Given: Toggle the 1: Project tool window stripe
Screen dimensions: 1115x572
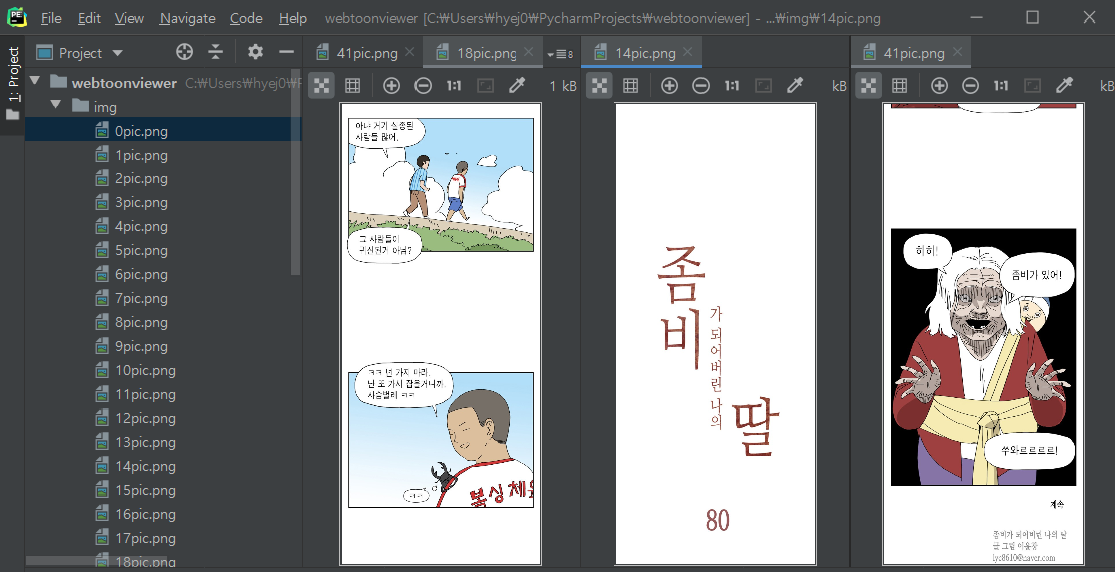Looking at the screenshot, I should (13, 82).
